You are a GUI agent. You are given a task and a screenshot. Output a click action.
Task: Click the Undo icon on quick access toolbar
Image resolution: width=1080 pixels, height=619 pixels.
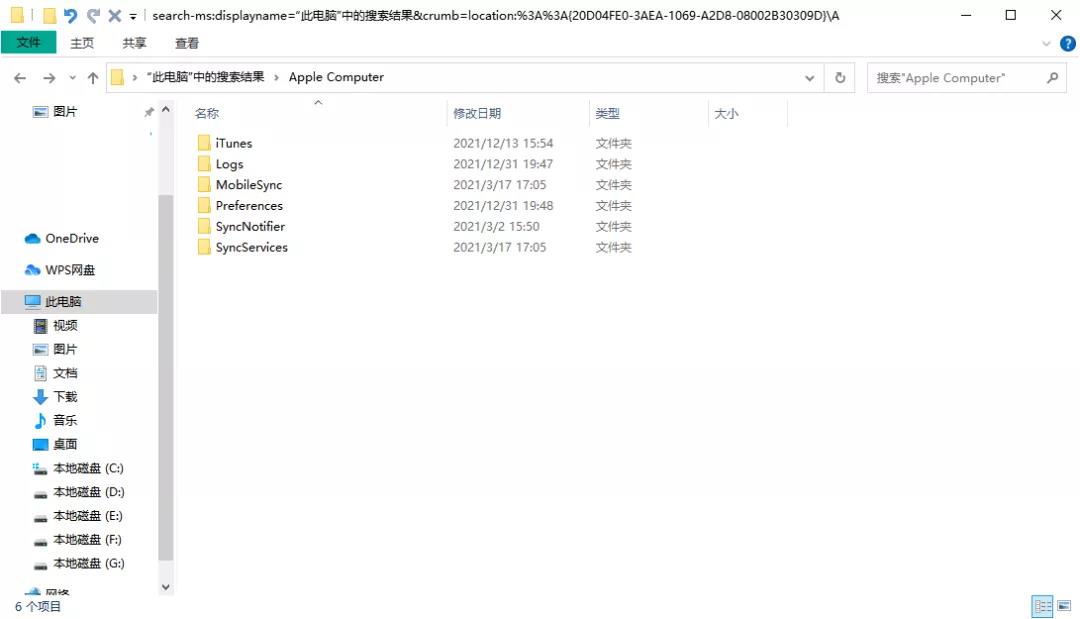[70, 15]
